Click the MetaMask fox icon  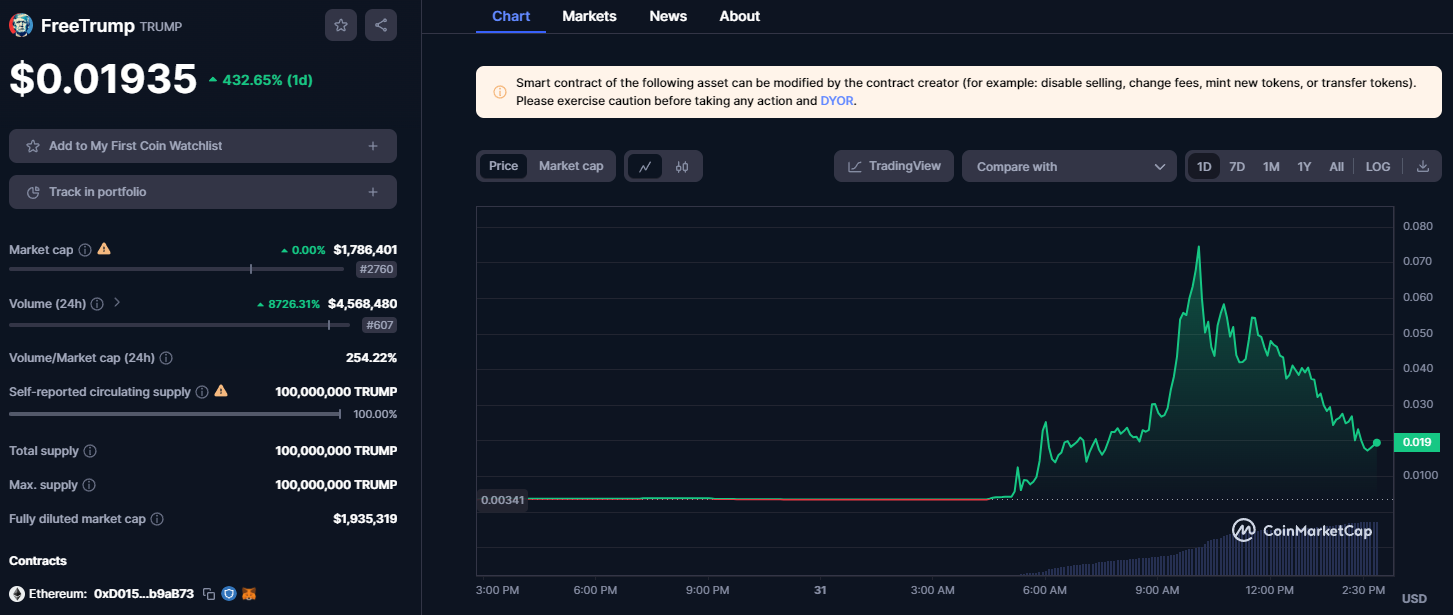[x=249, y=594]
